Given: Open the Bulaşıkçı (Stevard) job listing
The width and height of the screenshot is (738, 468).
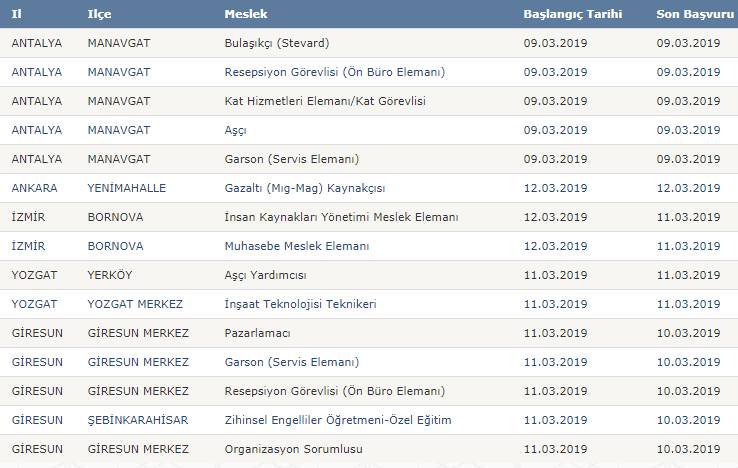Looking at the screenshot, I should pos(277,43).
